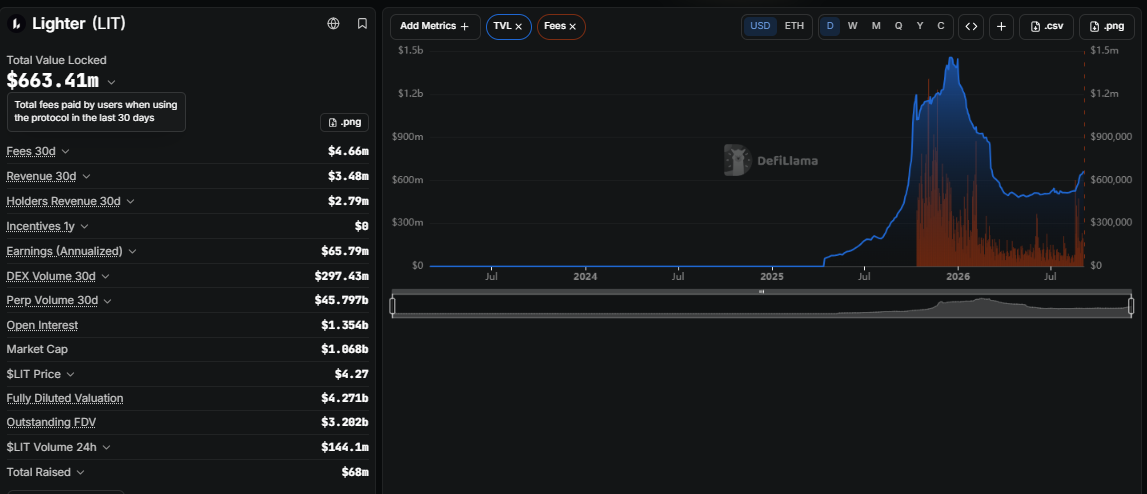Download the stats panel .png

(x=345, y=122)
